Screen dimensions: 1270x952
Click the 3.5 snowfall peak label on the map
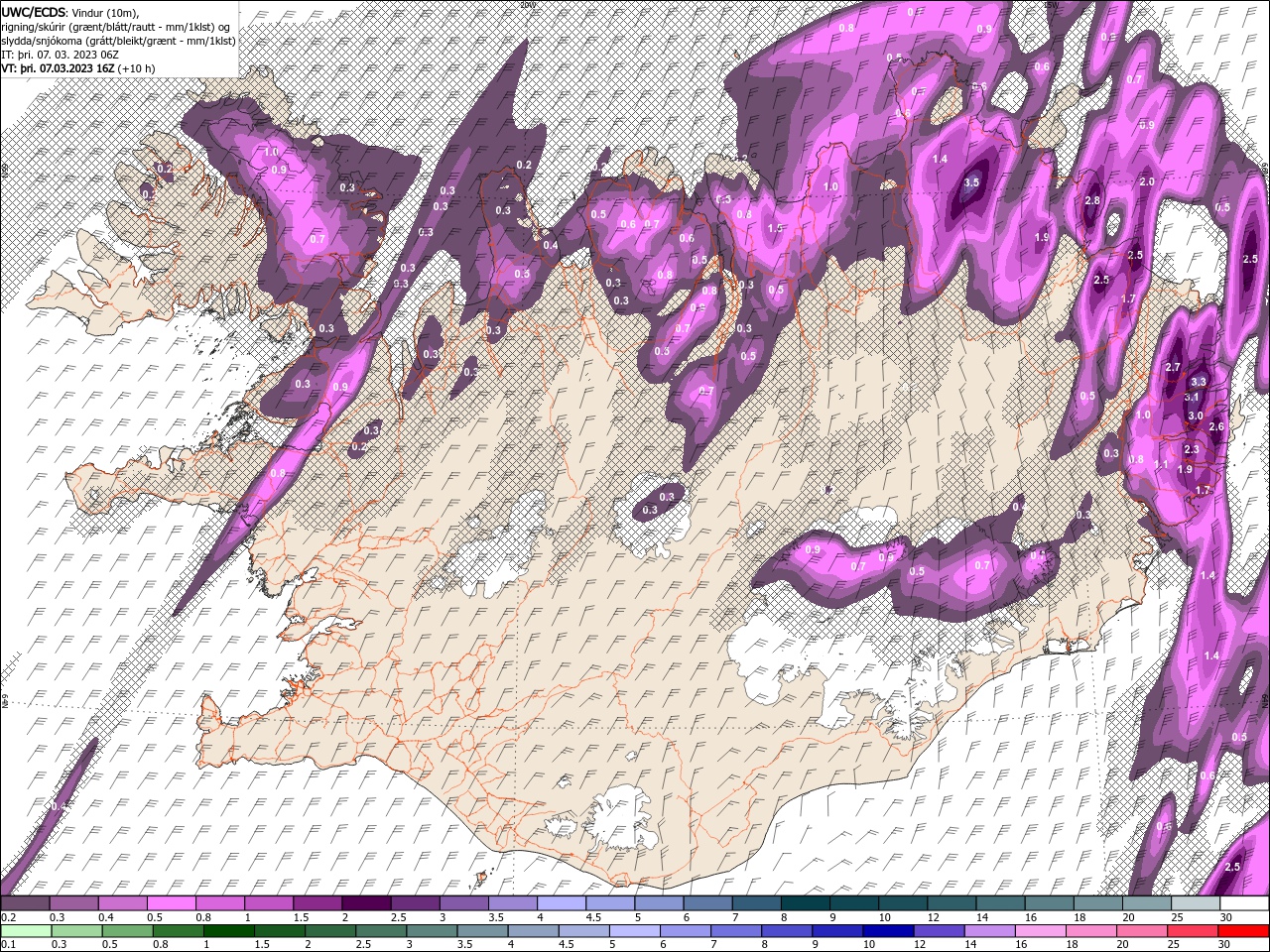[972, 182]
